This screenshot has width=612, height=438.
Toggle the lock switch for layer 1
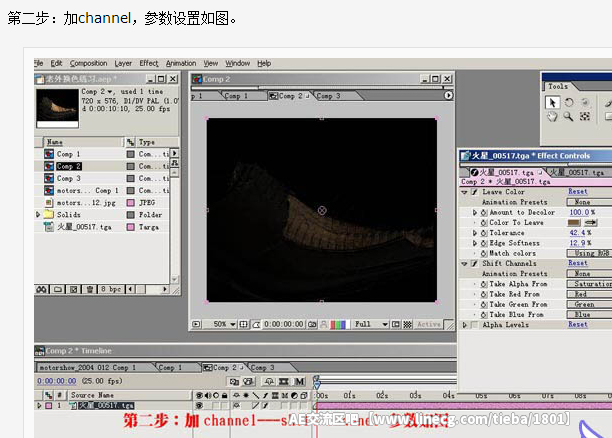pos(224,406)
